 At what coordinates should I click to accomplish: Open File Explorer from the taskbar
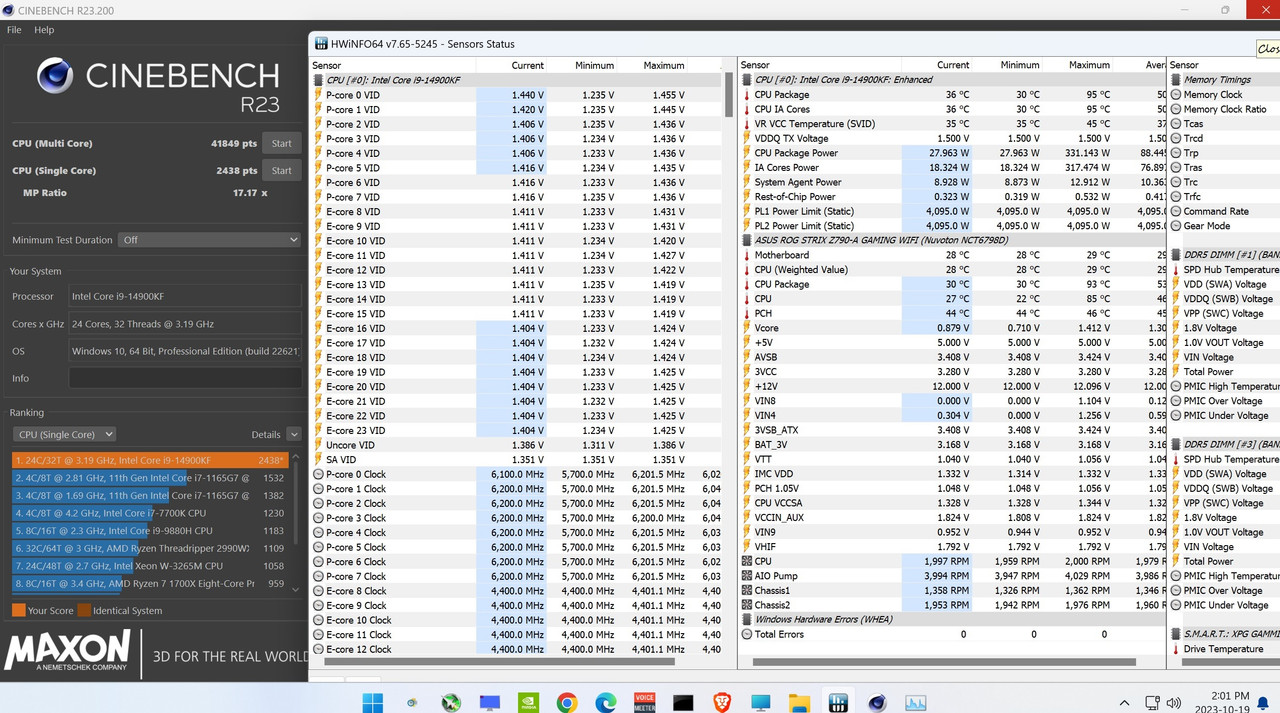(799, 702)
